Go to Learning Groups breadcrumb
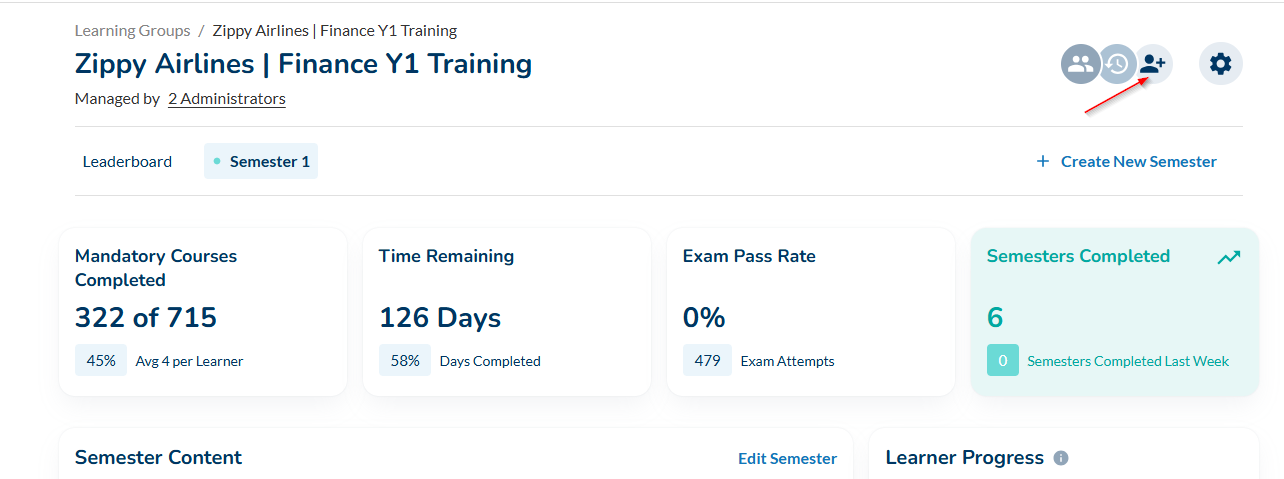1284x479 pixels. click(x=132, y=31)
